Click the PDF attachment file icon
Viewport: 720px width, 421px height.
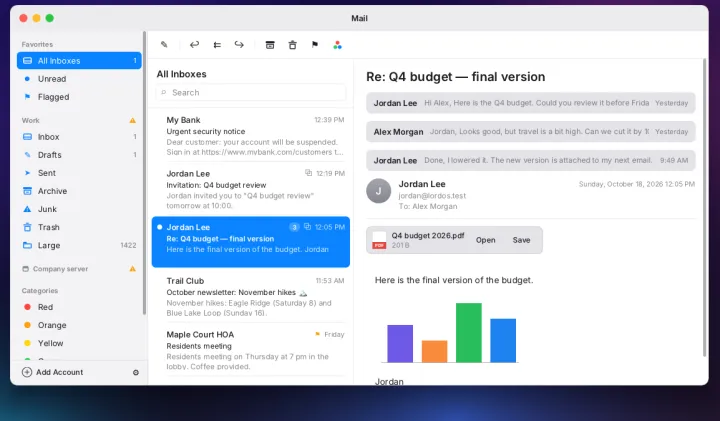pos(379,240)
